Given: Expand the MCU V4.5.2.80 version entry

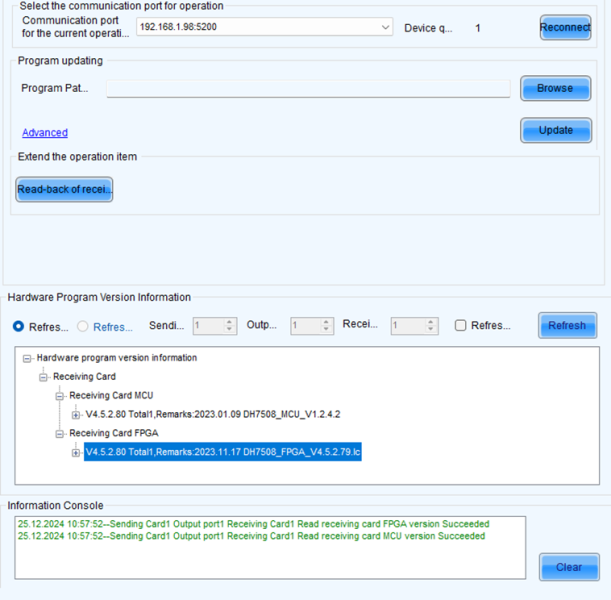Looking at the screenshot, I should pos(76,415).
